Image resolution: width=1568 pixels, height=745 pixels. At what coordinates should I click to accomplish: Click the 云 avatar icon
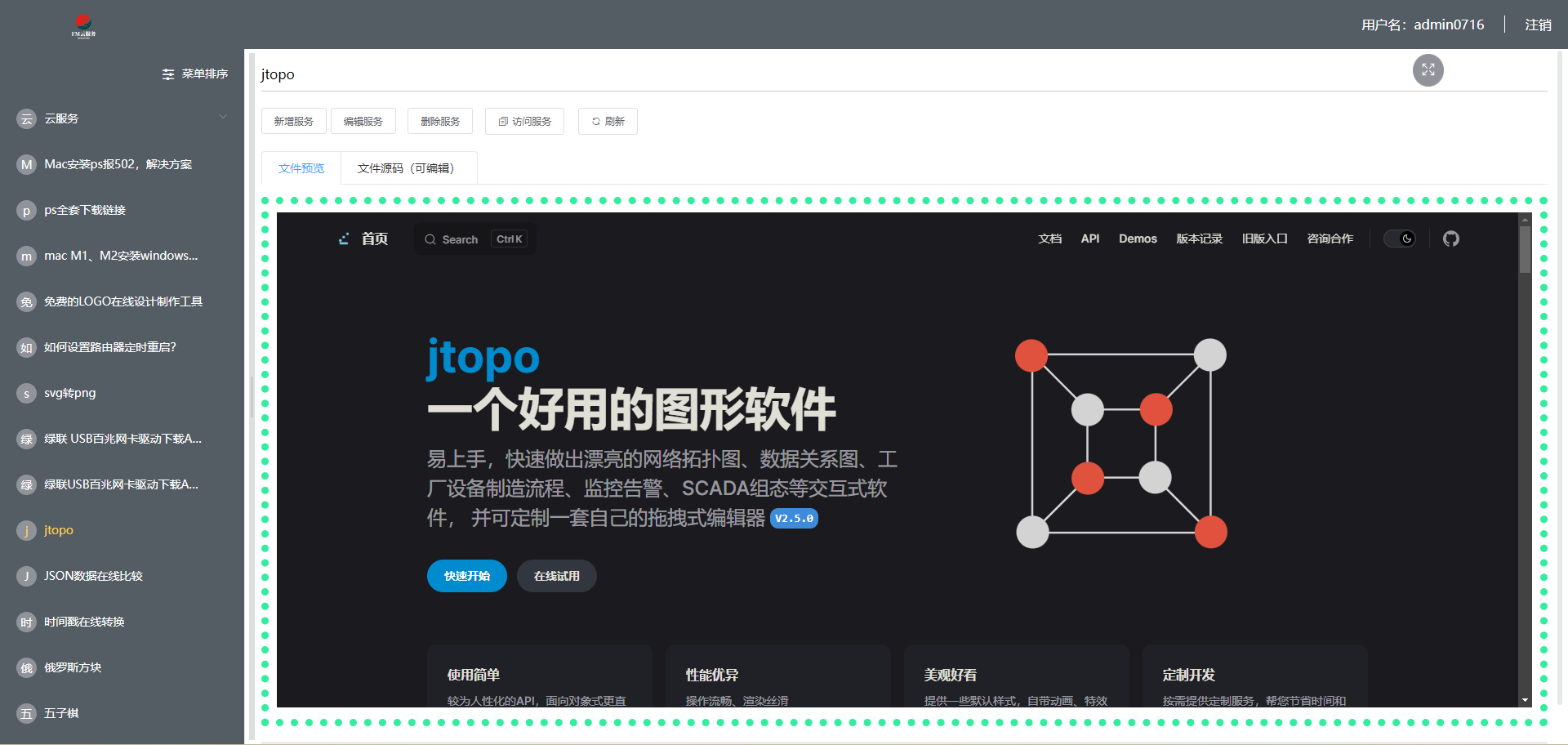point(27,119)
